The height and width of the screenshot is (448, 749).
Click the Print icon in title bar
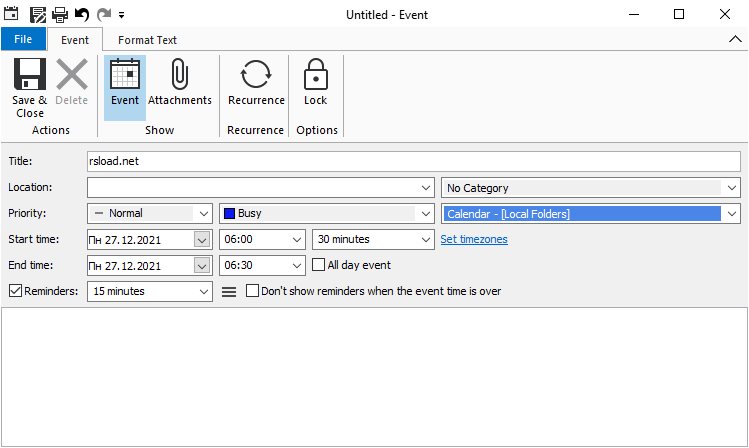(60, 15)
